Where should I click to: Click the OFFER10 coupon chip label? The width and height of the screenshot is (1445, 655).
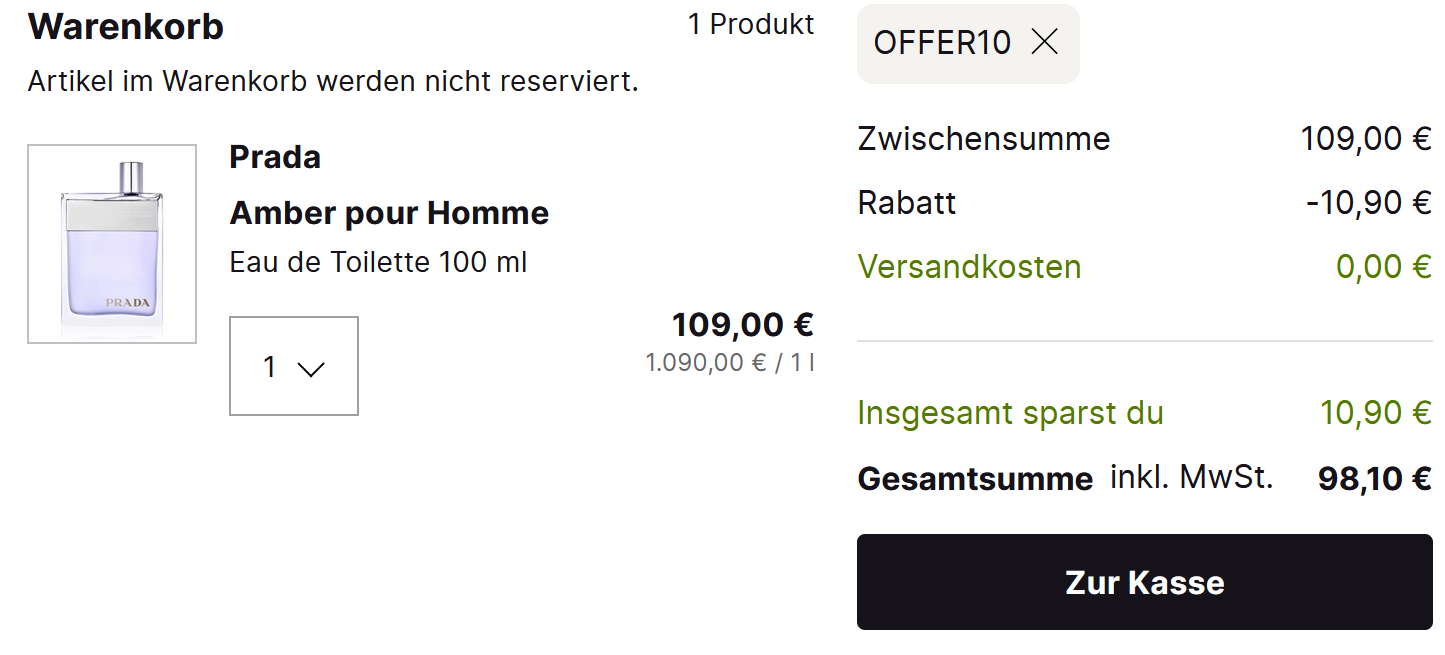pyautogui.click(x=942, y=42)
